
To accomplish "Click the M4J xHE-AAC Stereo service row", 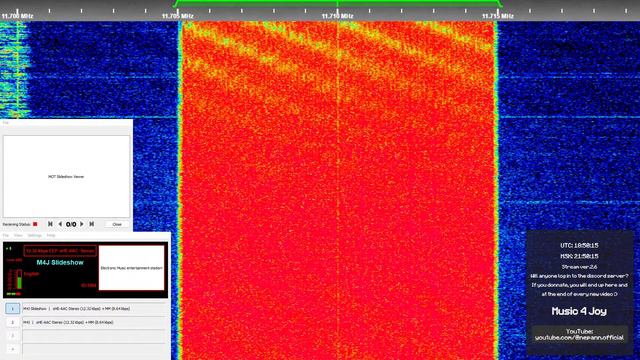I will (x=95, y=322).
